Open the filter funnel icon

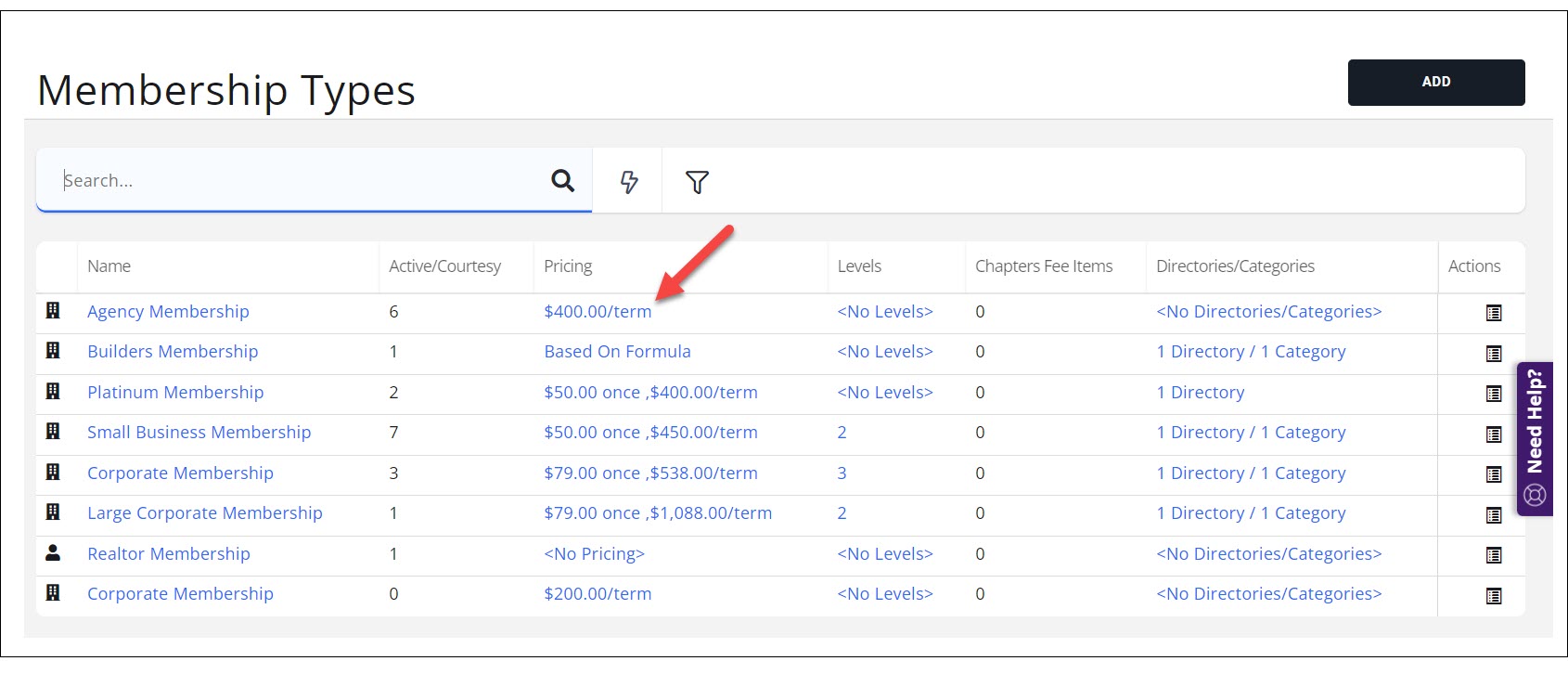click(697, 182)
